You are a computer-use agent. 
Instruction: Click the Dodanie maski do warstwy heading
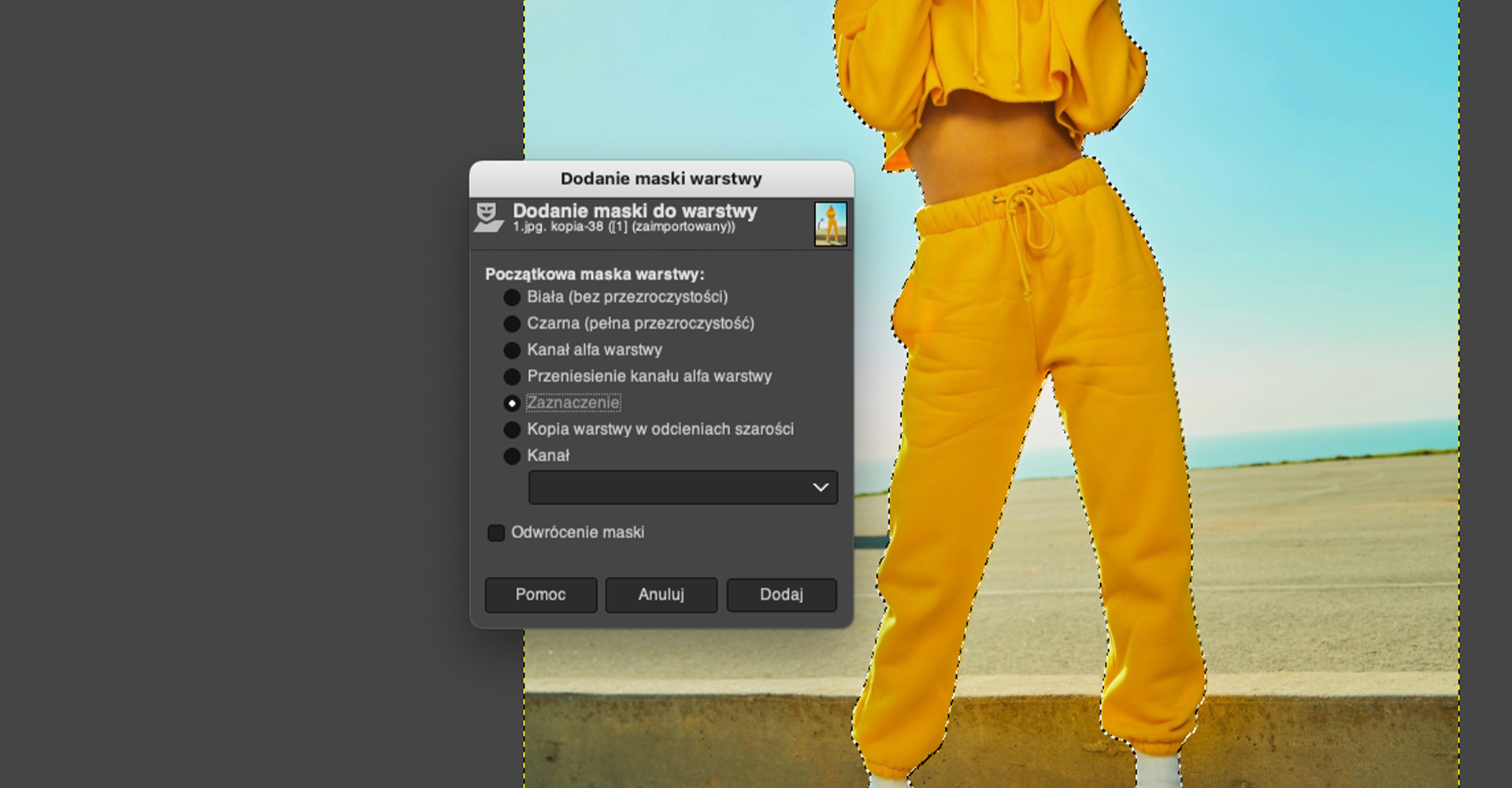coord(635,210)
